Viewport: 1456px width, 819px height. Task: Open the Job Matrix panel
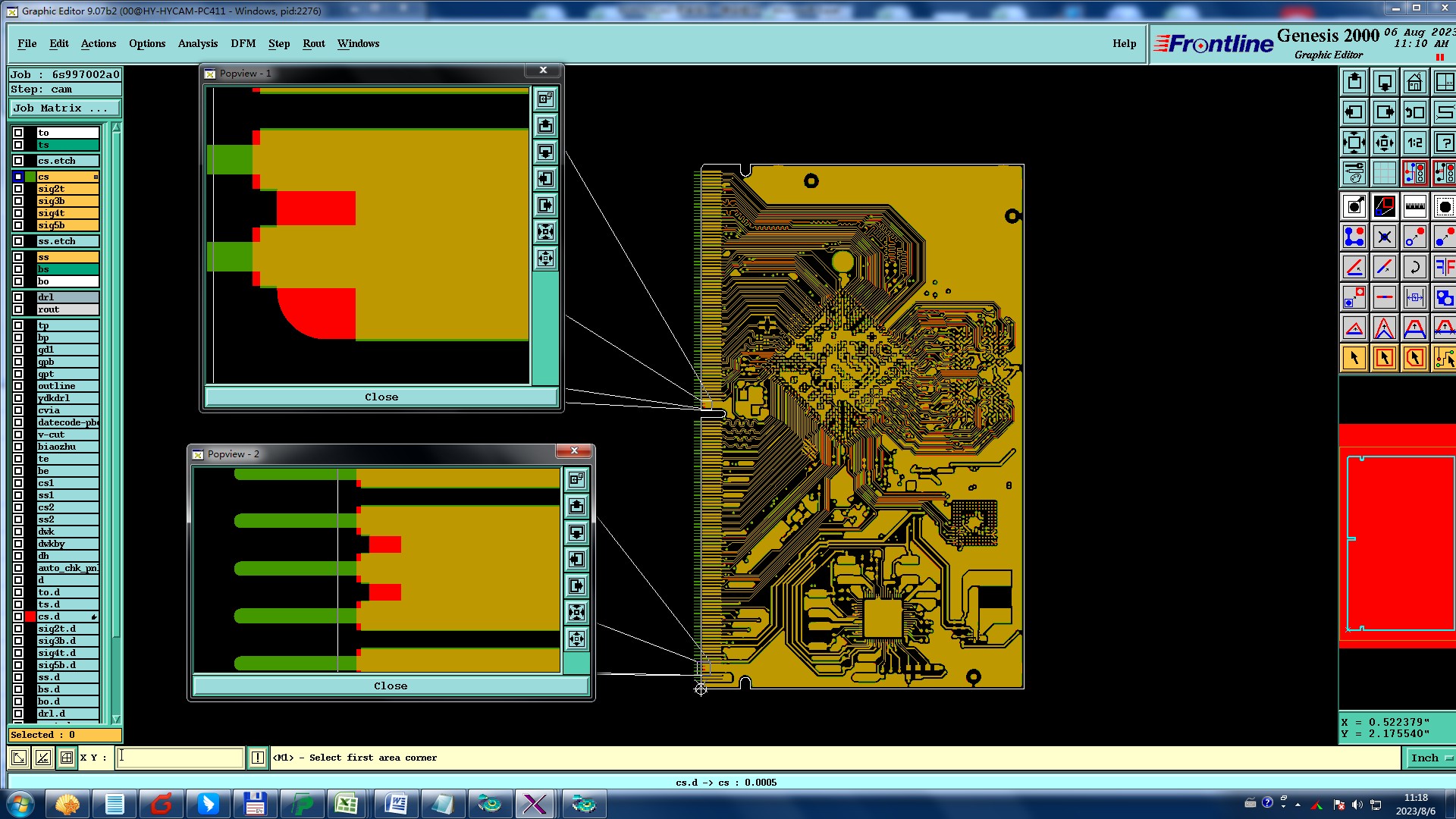64,108
